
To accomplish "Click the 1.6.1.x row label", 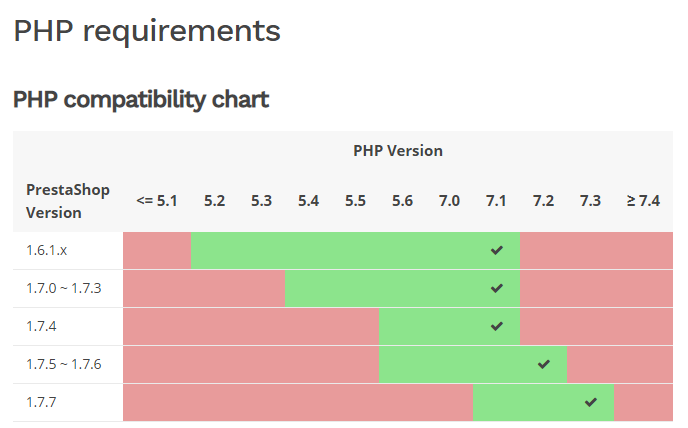I will pyautogui.click(x=47, y=250).
